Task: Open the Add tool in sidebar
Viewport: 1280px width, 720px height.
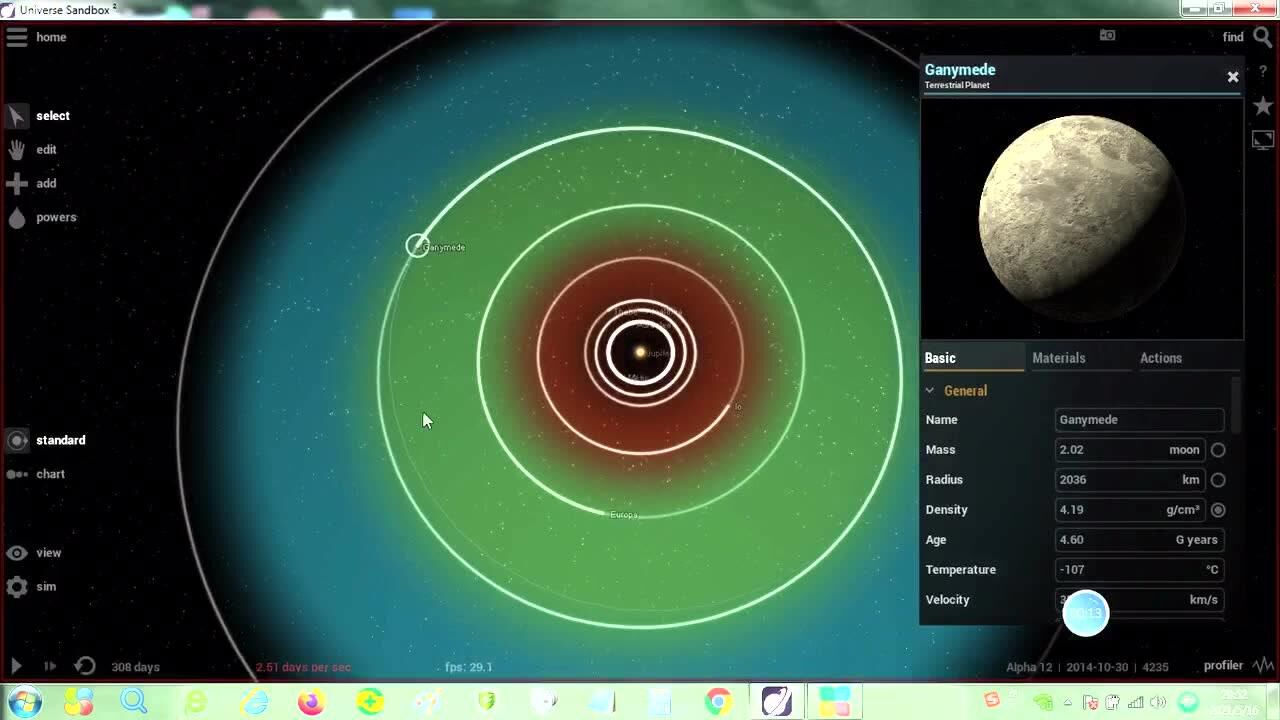Action: [18, 183]
